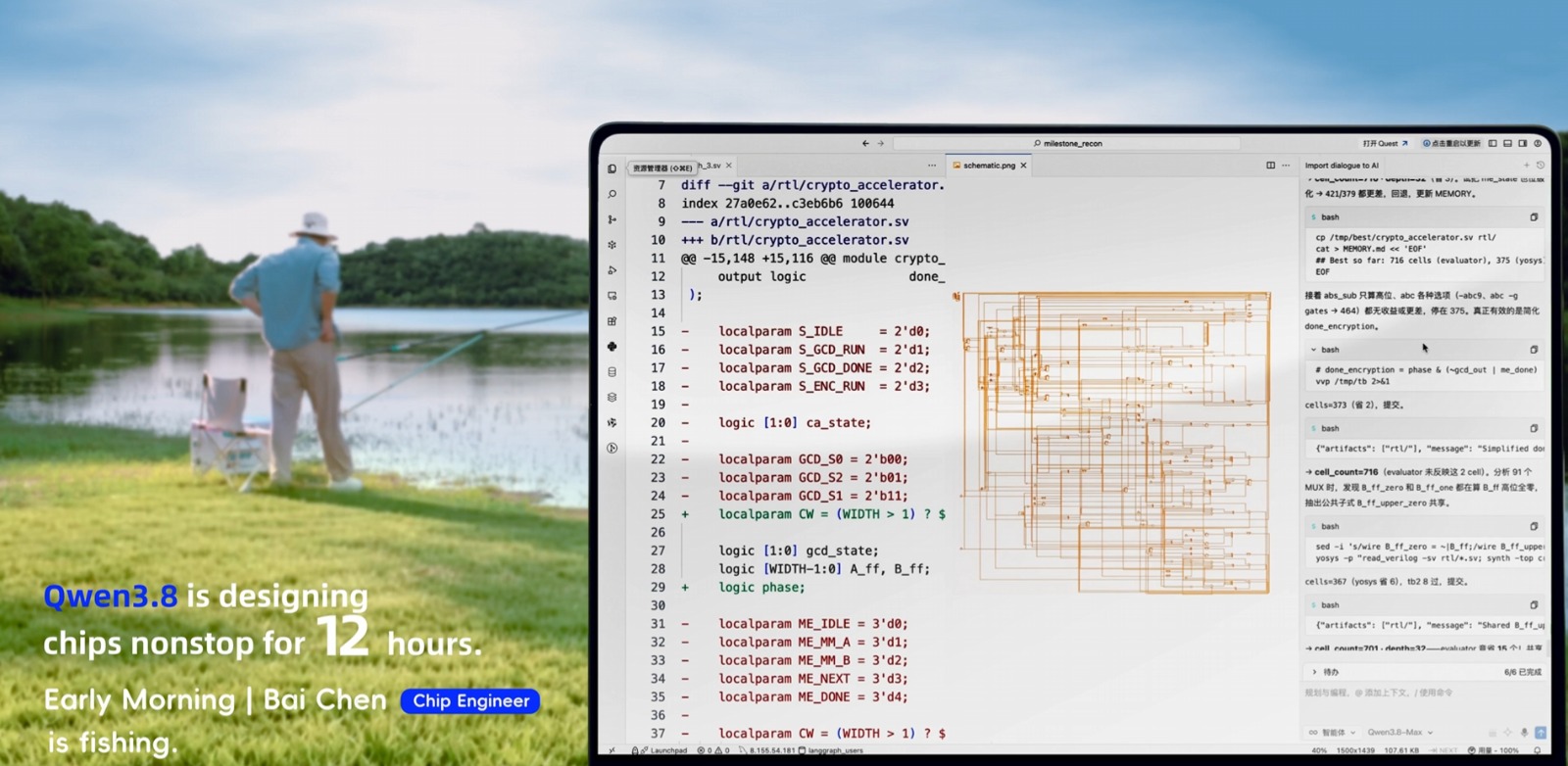
Task: Click line 8 index 27a0e62..c3eb6b6 text
Action: click(x=788, y=203)
